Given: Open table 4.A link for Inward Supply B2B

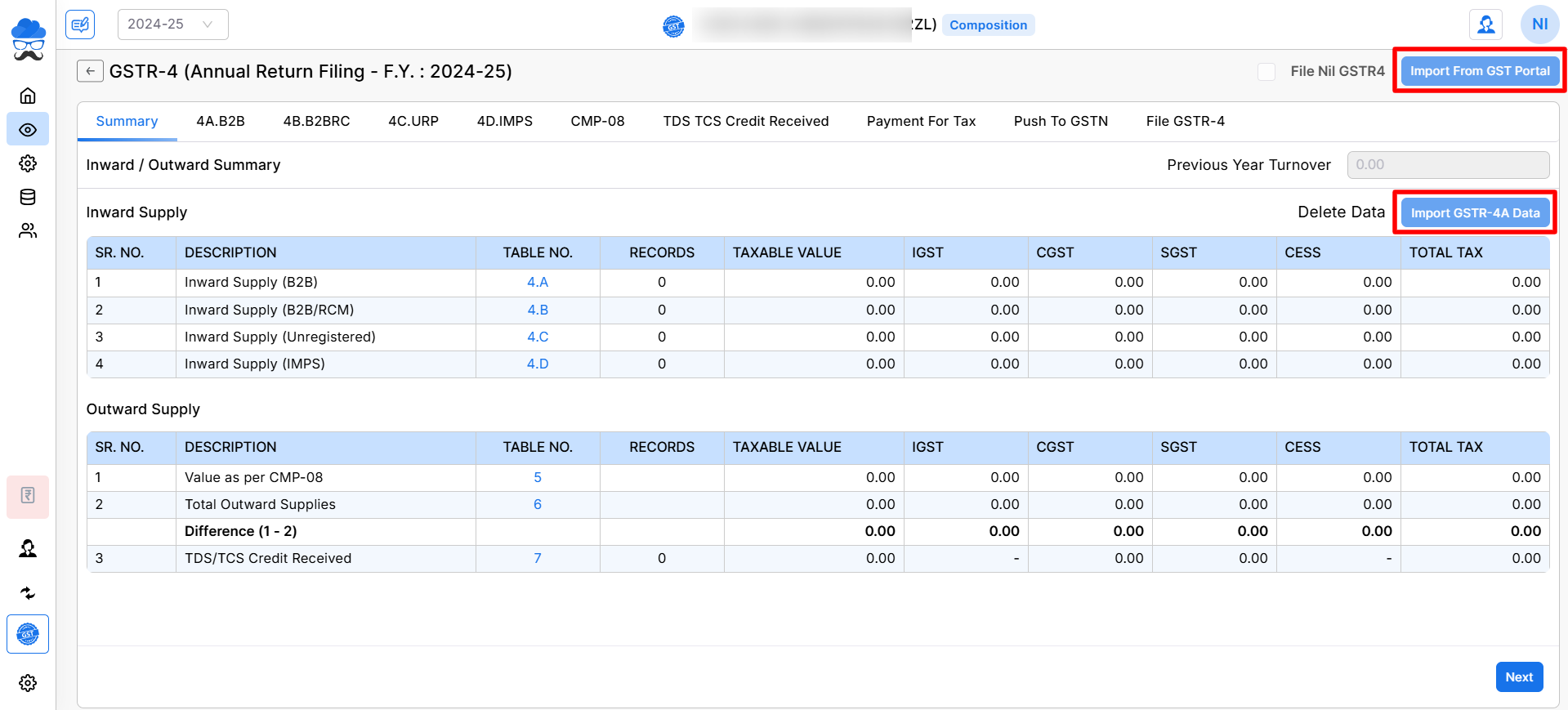Looking at the screenshot, I should [538, 282].
